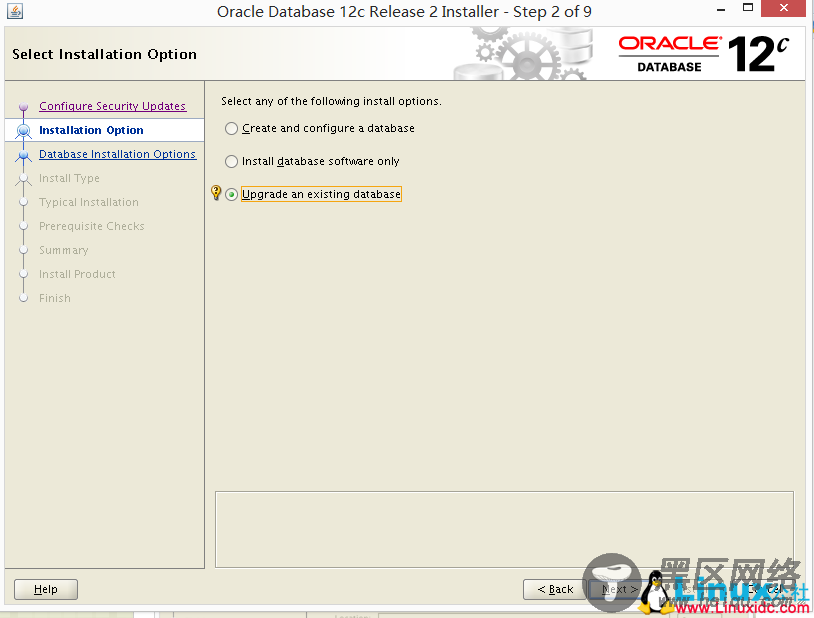
Task: Click the Configure Security Updates step bullet icon
Action: tap(23, 107)
